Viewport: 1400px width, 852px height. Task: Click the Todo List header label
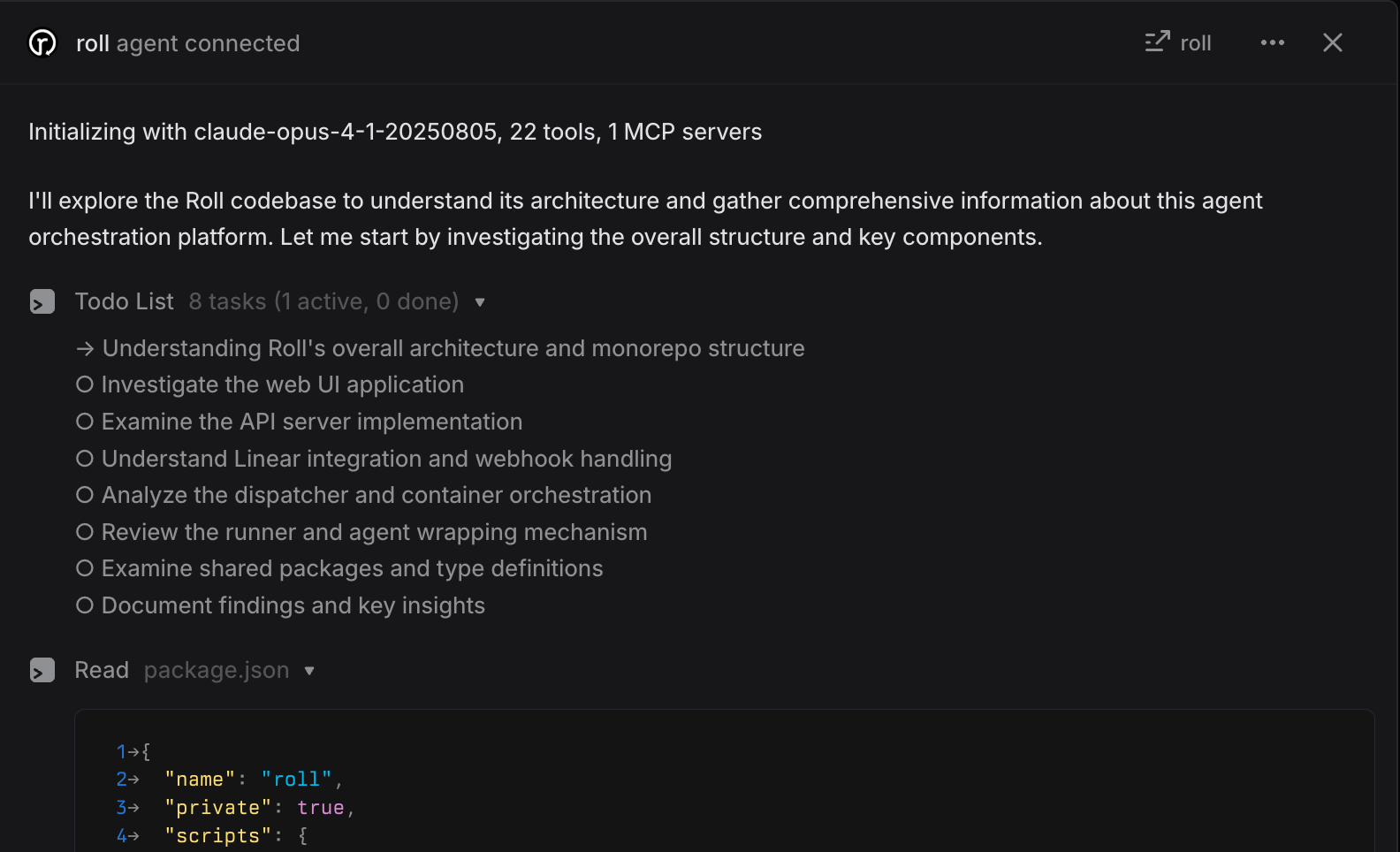pyautogui.click(x=124, y=302)
